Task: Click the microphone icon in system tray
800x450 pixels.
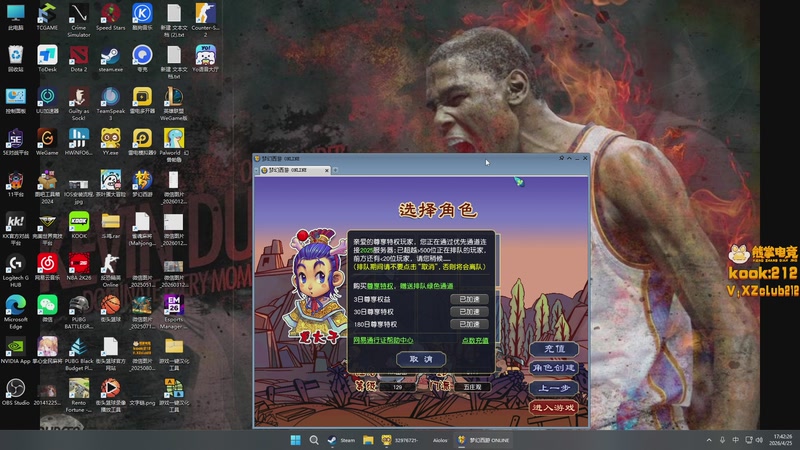Action: (722, 440)
